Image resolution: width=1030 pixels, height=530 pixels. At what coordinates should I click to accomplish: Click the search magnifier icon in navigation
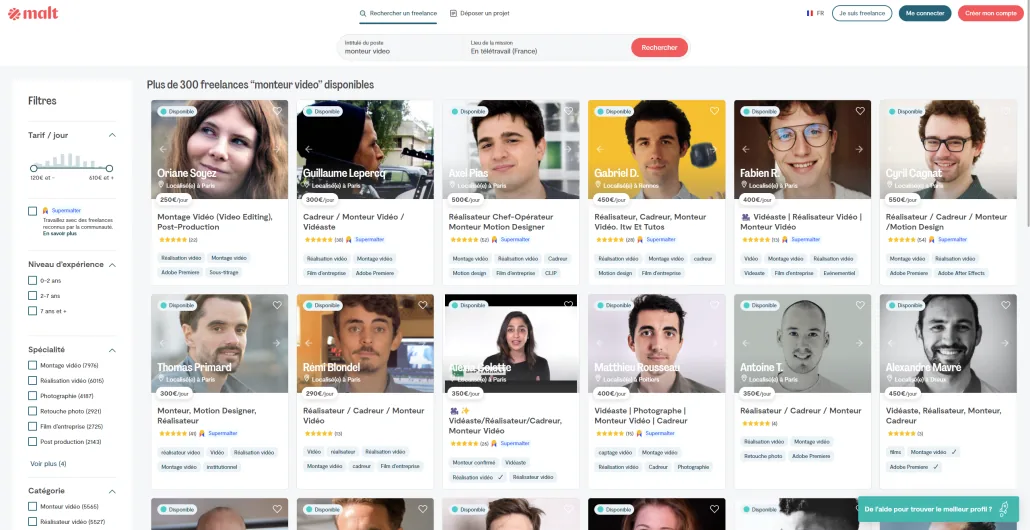(x=363, y=13)
